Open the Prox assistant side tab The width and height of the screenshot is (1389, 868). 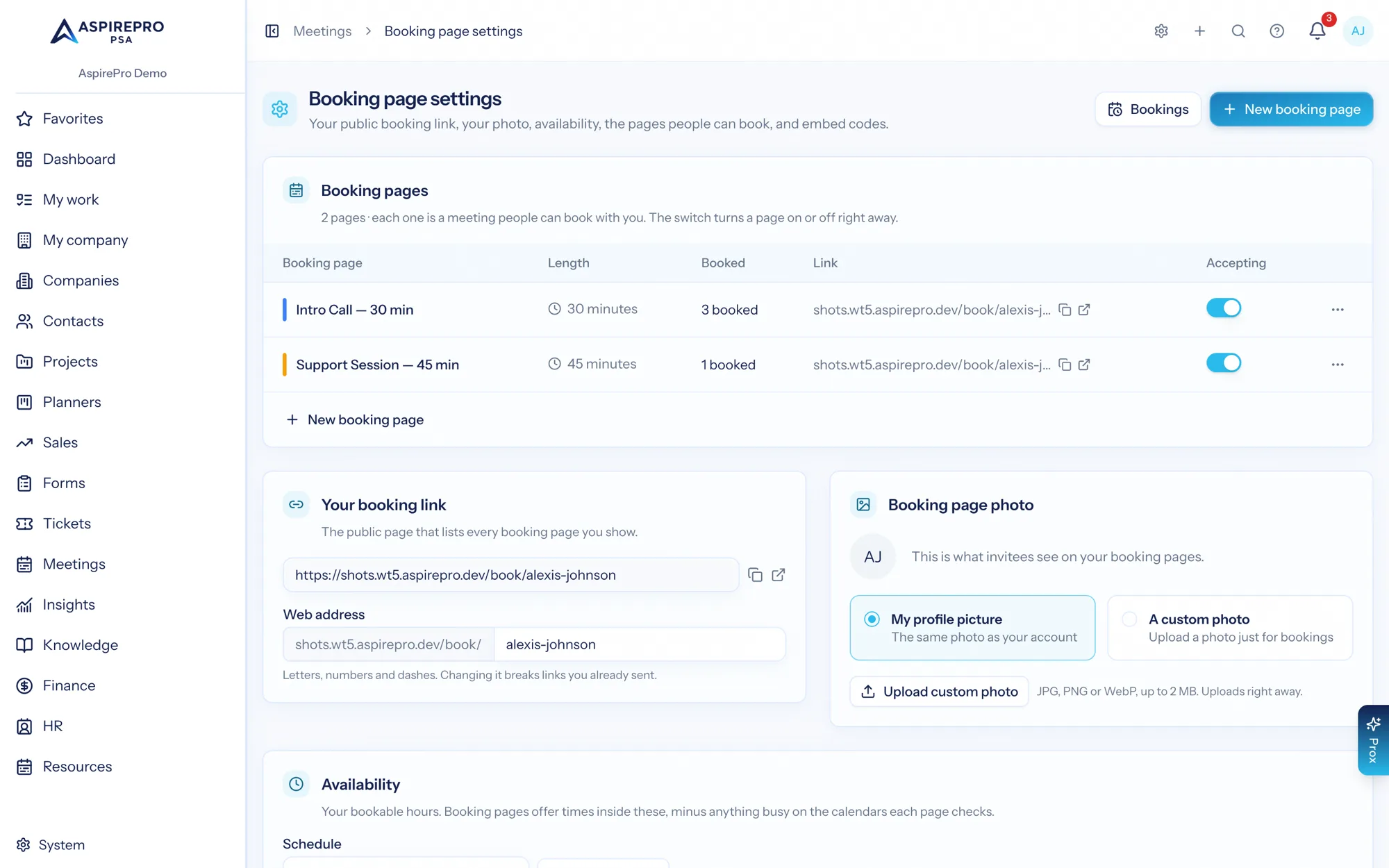pyautogui.click(x=1373, y=740)
